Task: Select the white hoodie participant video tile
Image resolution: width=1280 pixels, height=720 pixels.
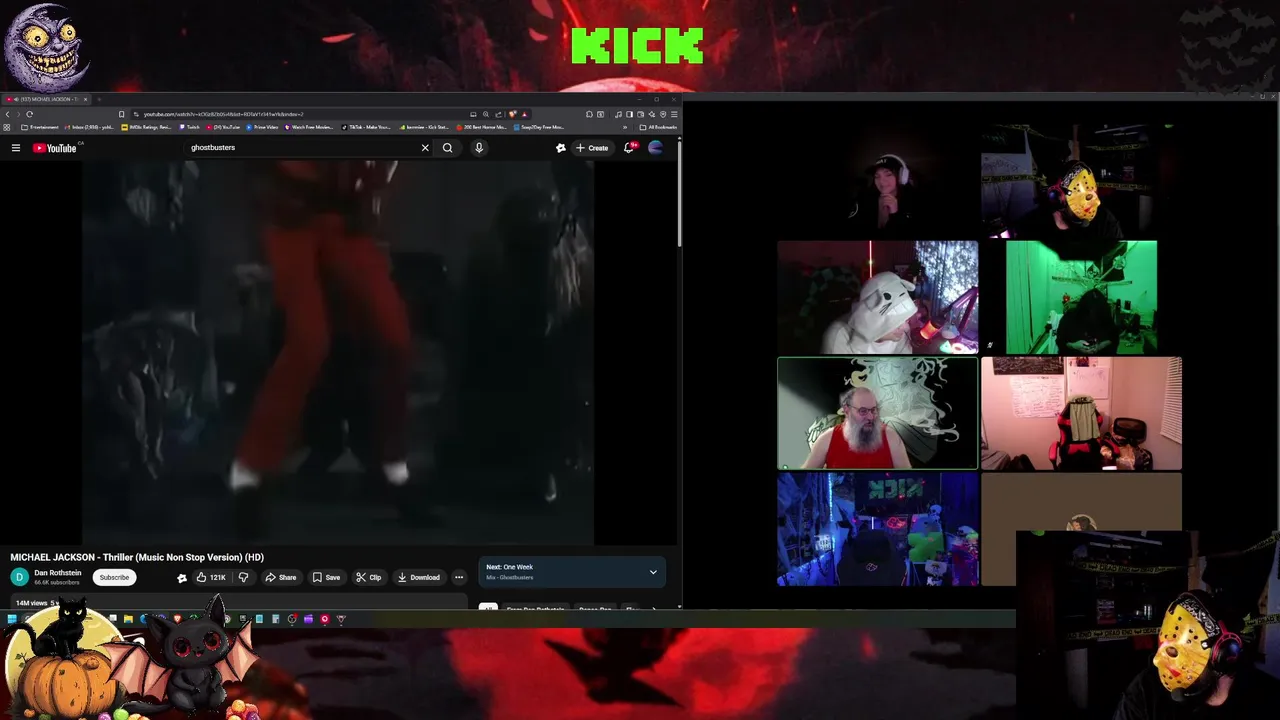Action: pos(878,297)
